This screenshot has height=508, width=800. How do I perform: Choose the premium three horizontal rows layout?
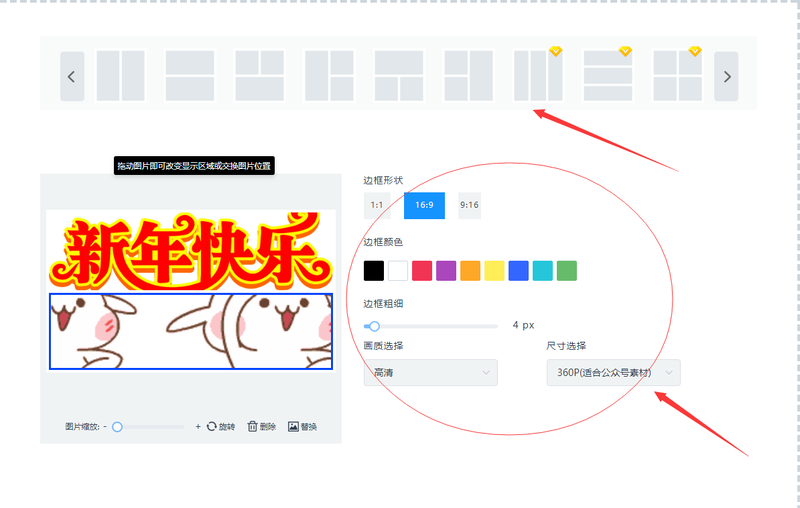coord(608,75)
